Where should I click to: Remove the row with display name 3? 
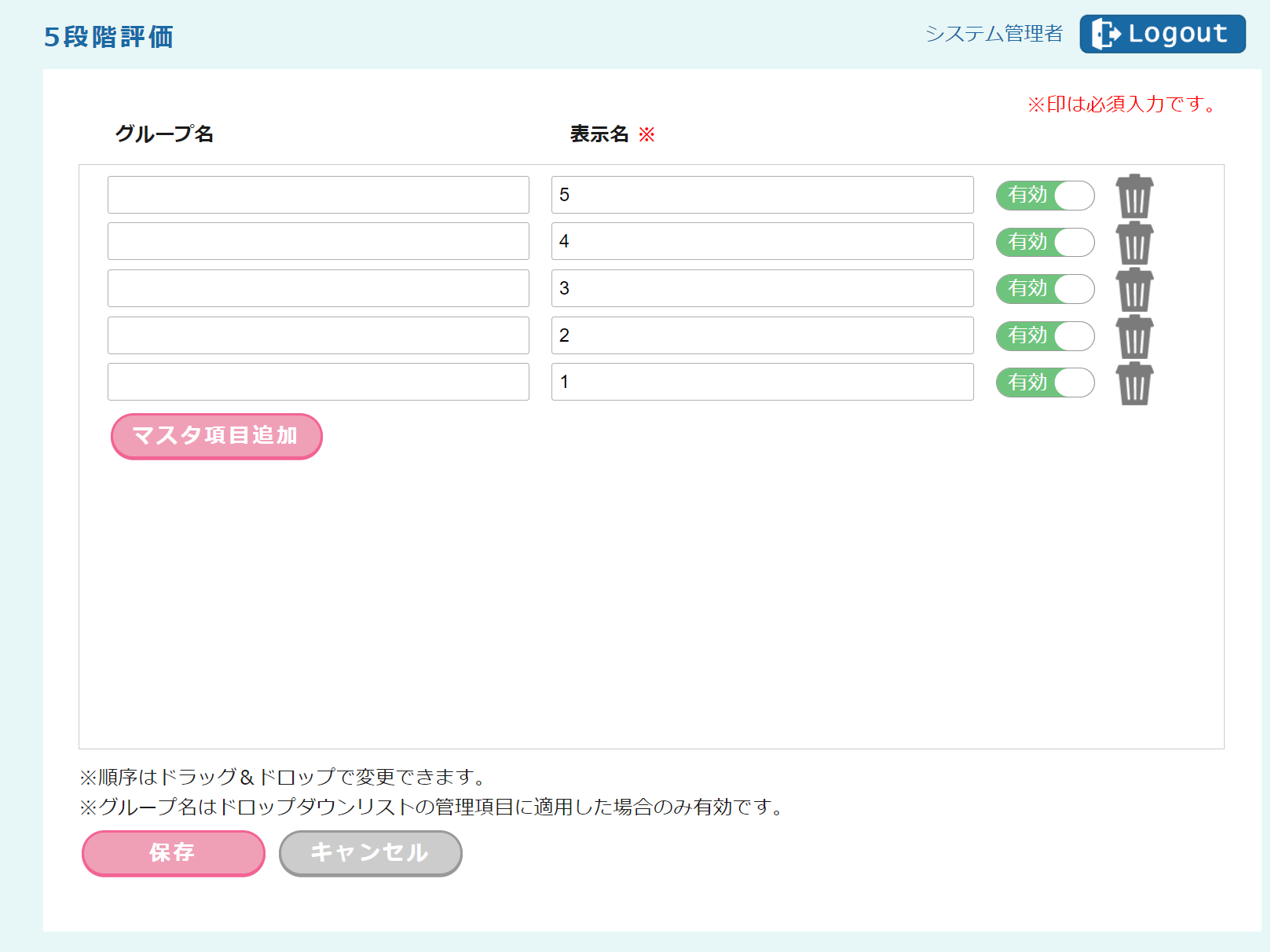coord(1134,290)
